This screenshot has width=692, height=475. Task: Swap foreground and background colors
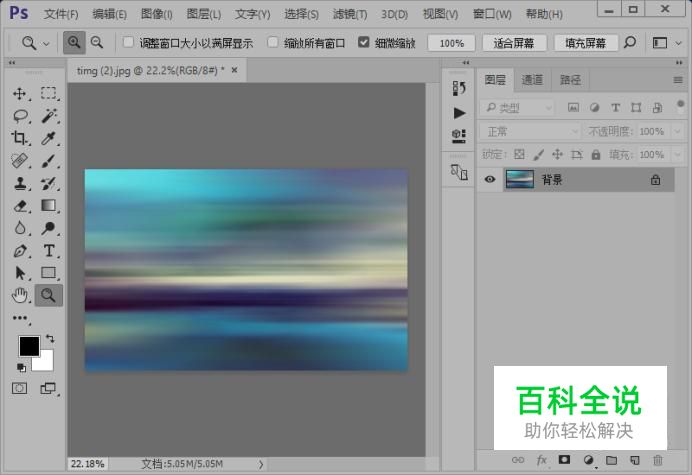pos(50,339)
